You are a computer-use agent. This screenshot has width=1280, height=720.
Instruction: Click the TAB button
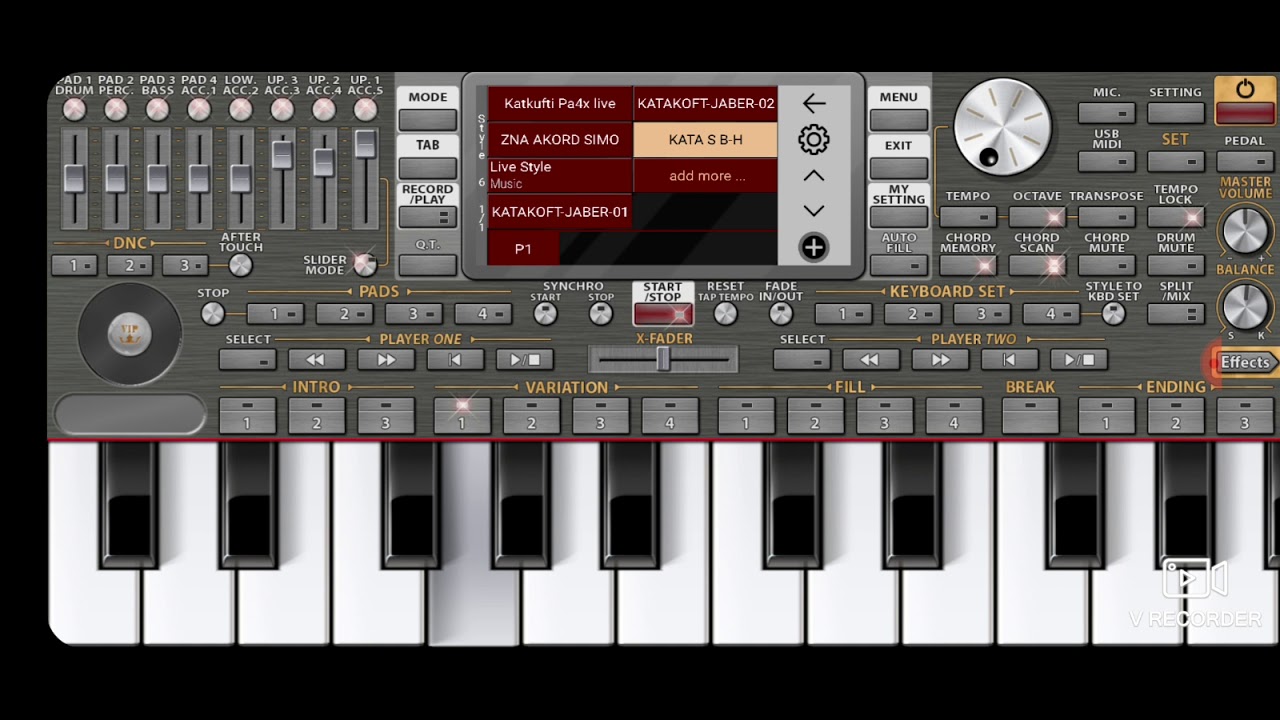[x=428, y=168]
